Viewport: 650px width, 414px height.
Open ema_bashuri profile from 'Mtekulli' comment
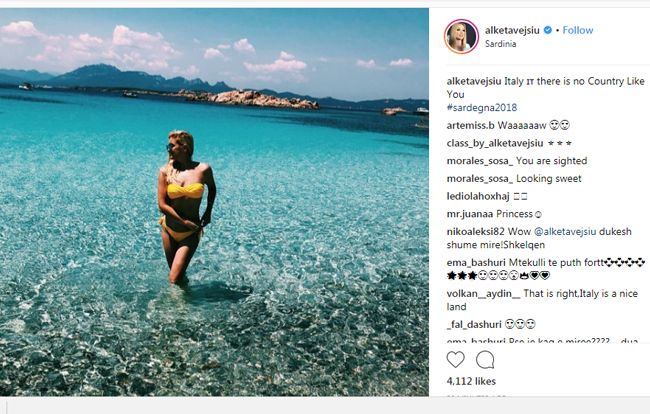(x=476, y=263)
